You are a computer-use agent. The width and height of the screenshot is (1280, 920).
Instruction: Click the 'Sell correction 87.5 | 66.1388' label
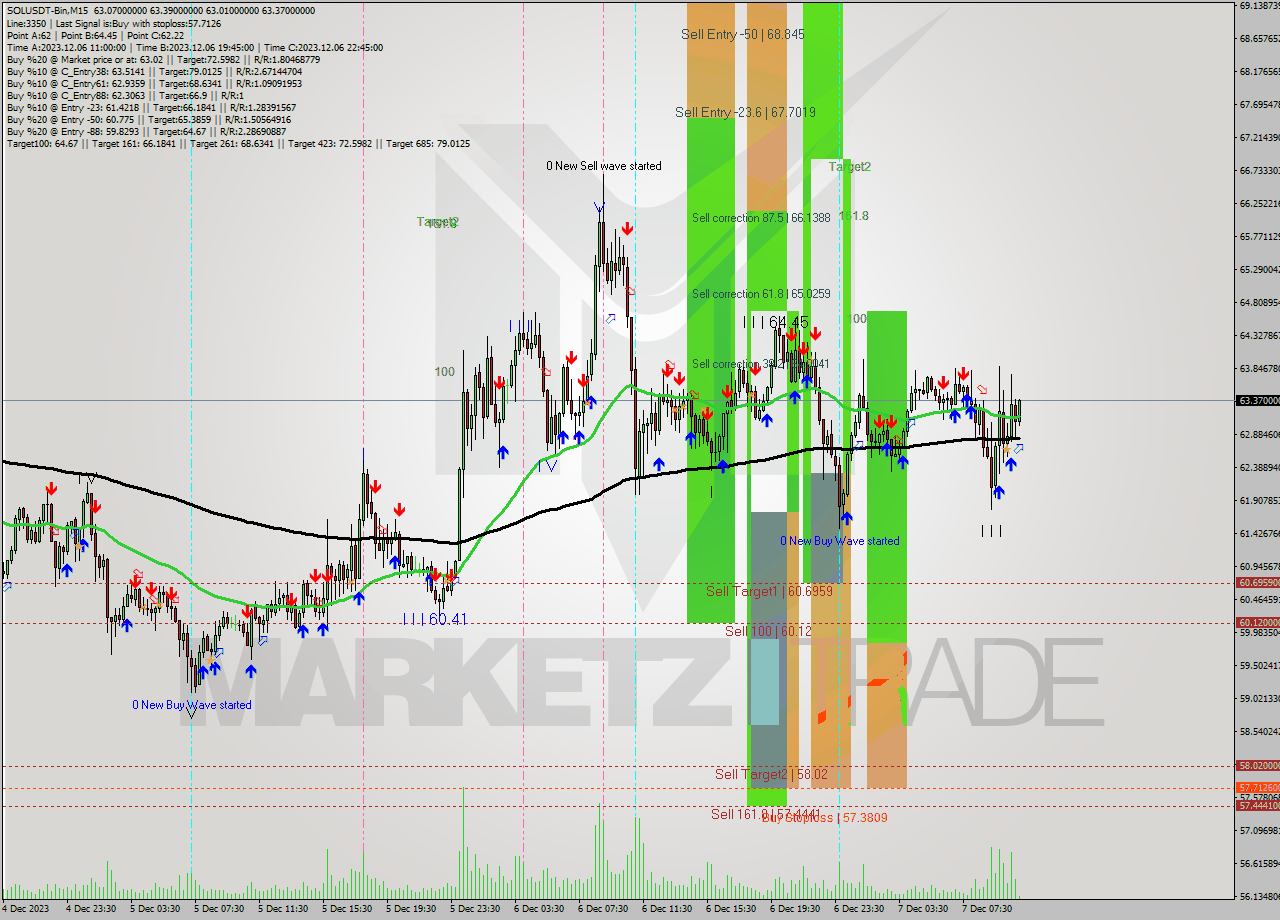click(x=761, y=217)
